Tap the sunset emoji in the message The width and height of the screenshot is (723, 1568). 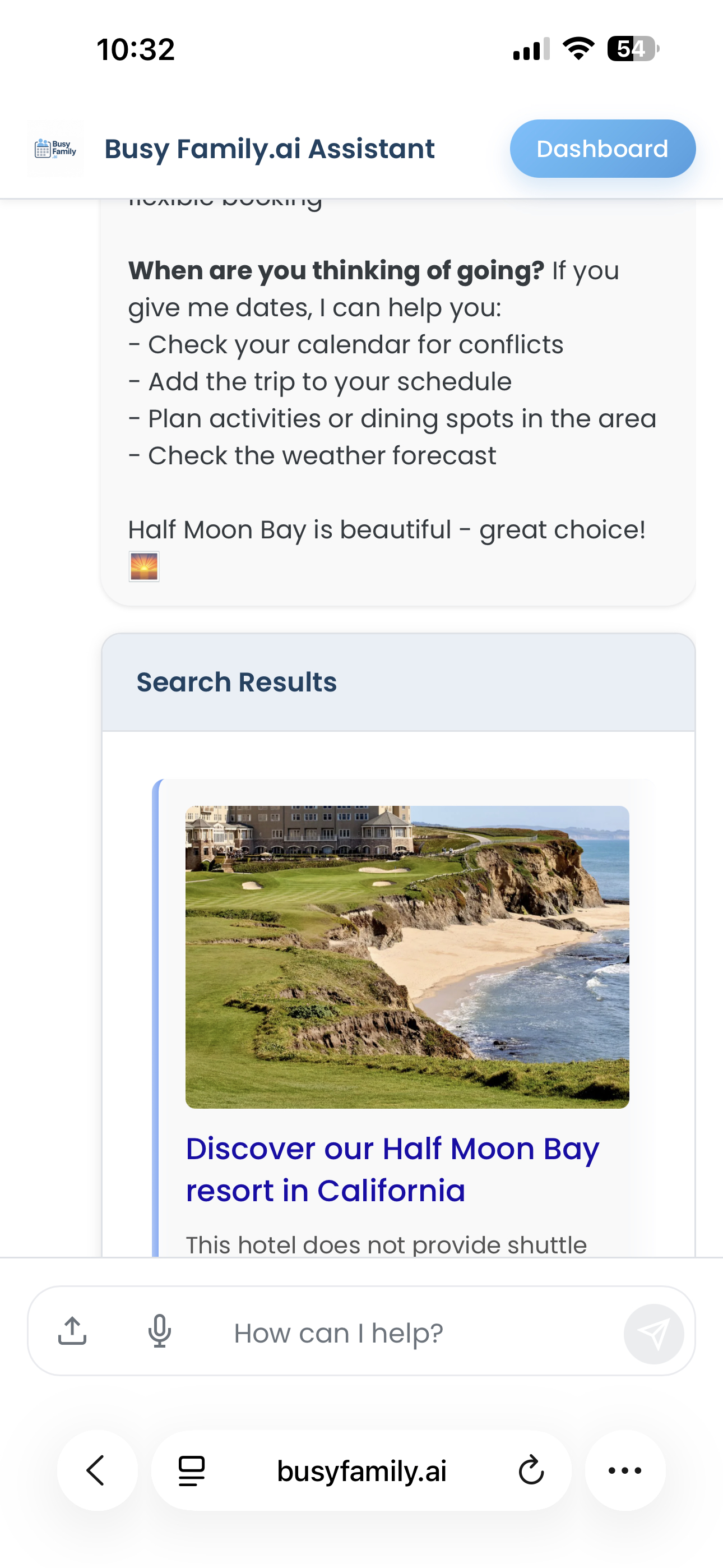[143, 566]
